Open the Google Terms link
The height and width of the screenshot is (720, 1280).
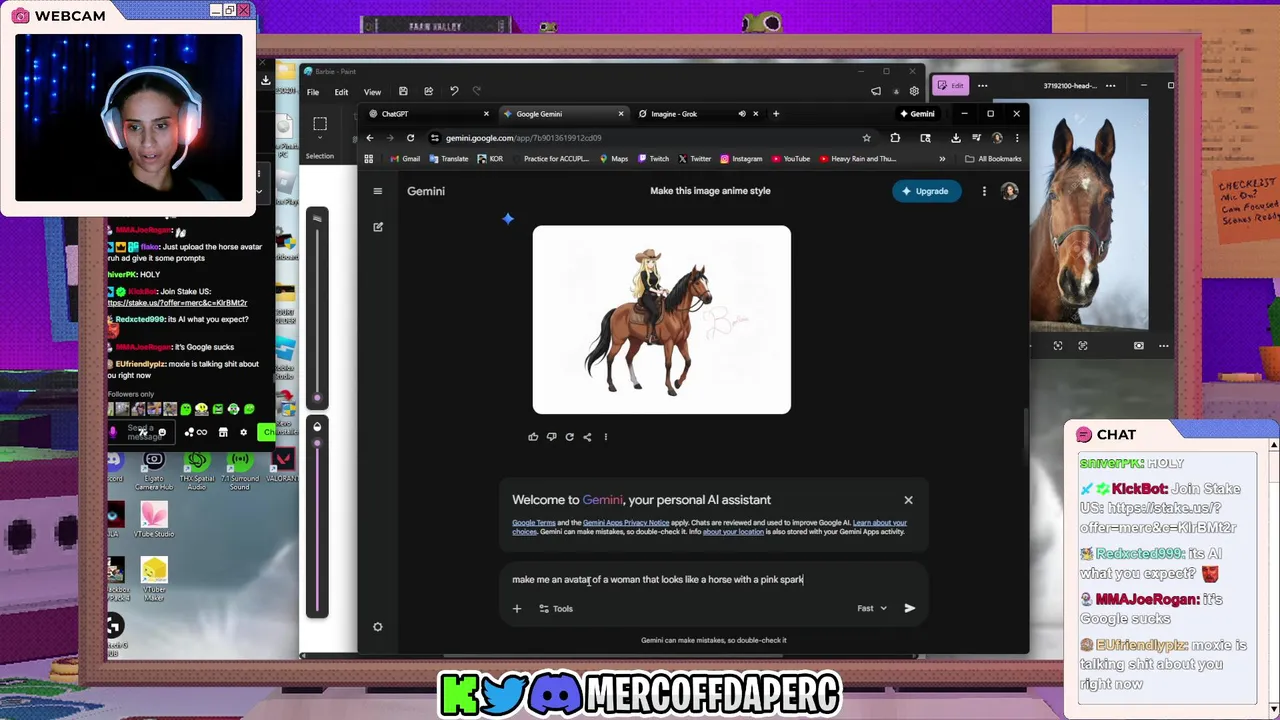click(533, 523)
